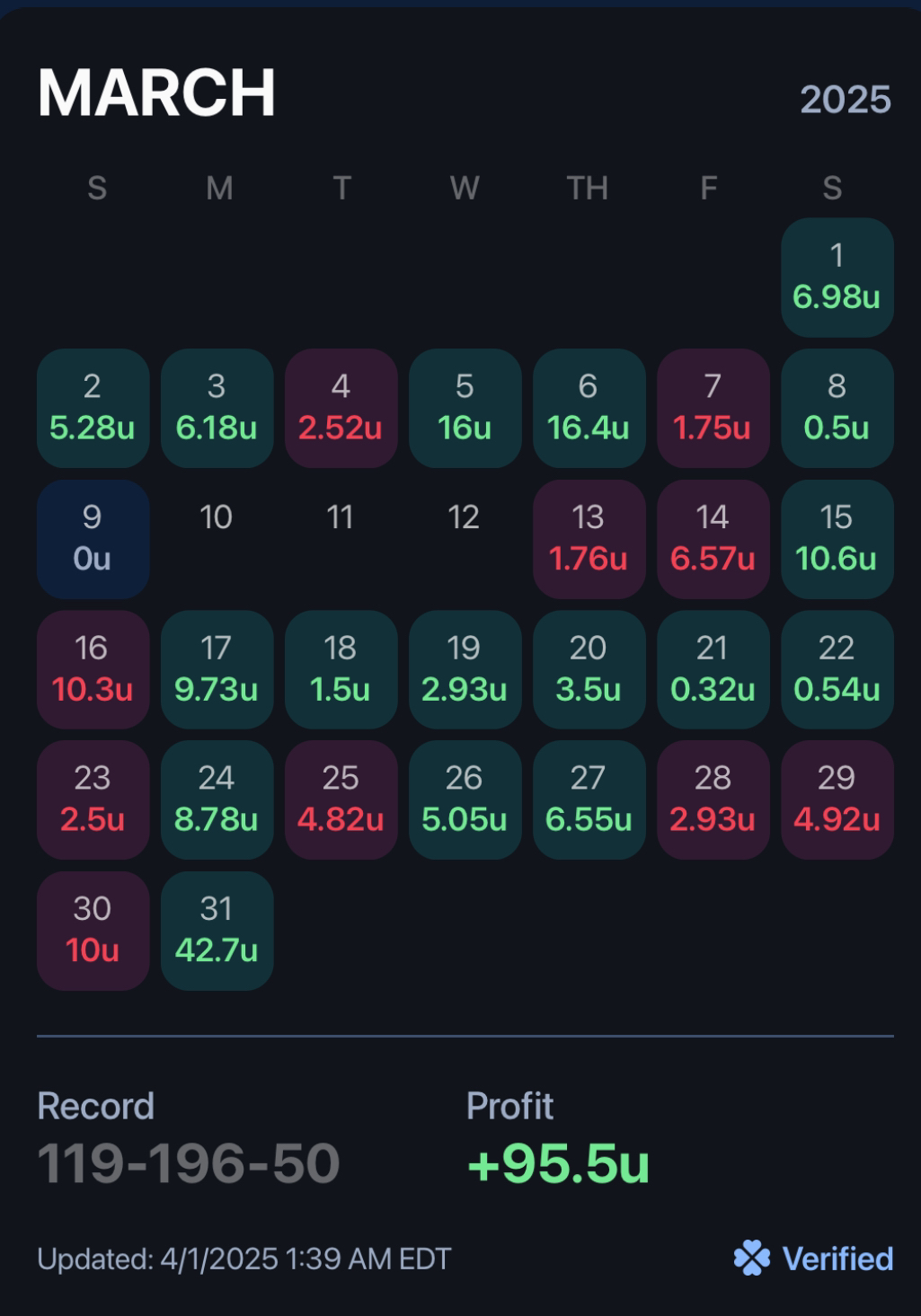Select March 1 cell showing 6.98u

point(837,278)
